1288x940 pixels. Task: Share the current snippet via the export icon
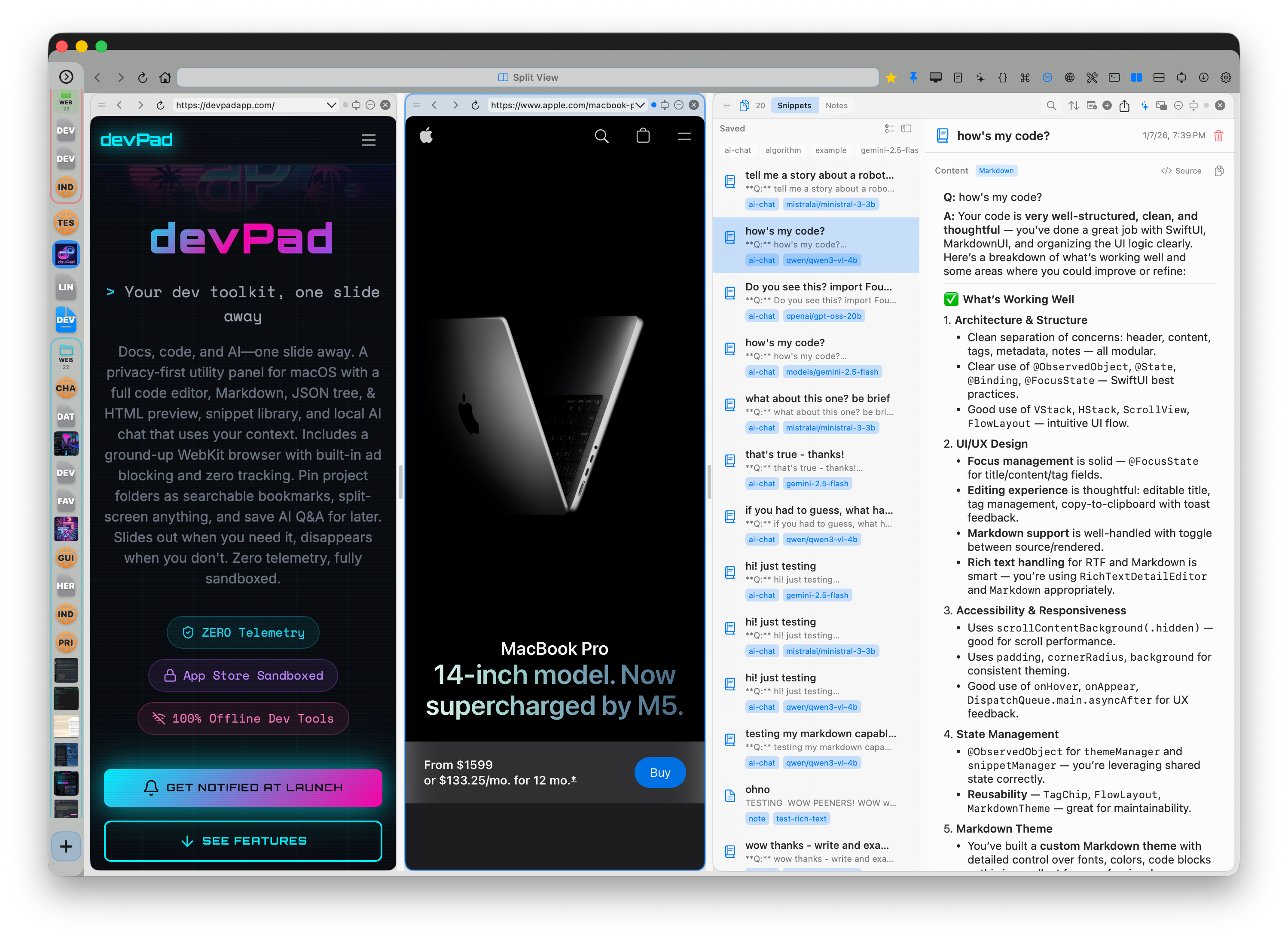1124,106
